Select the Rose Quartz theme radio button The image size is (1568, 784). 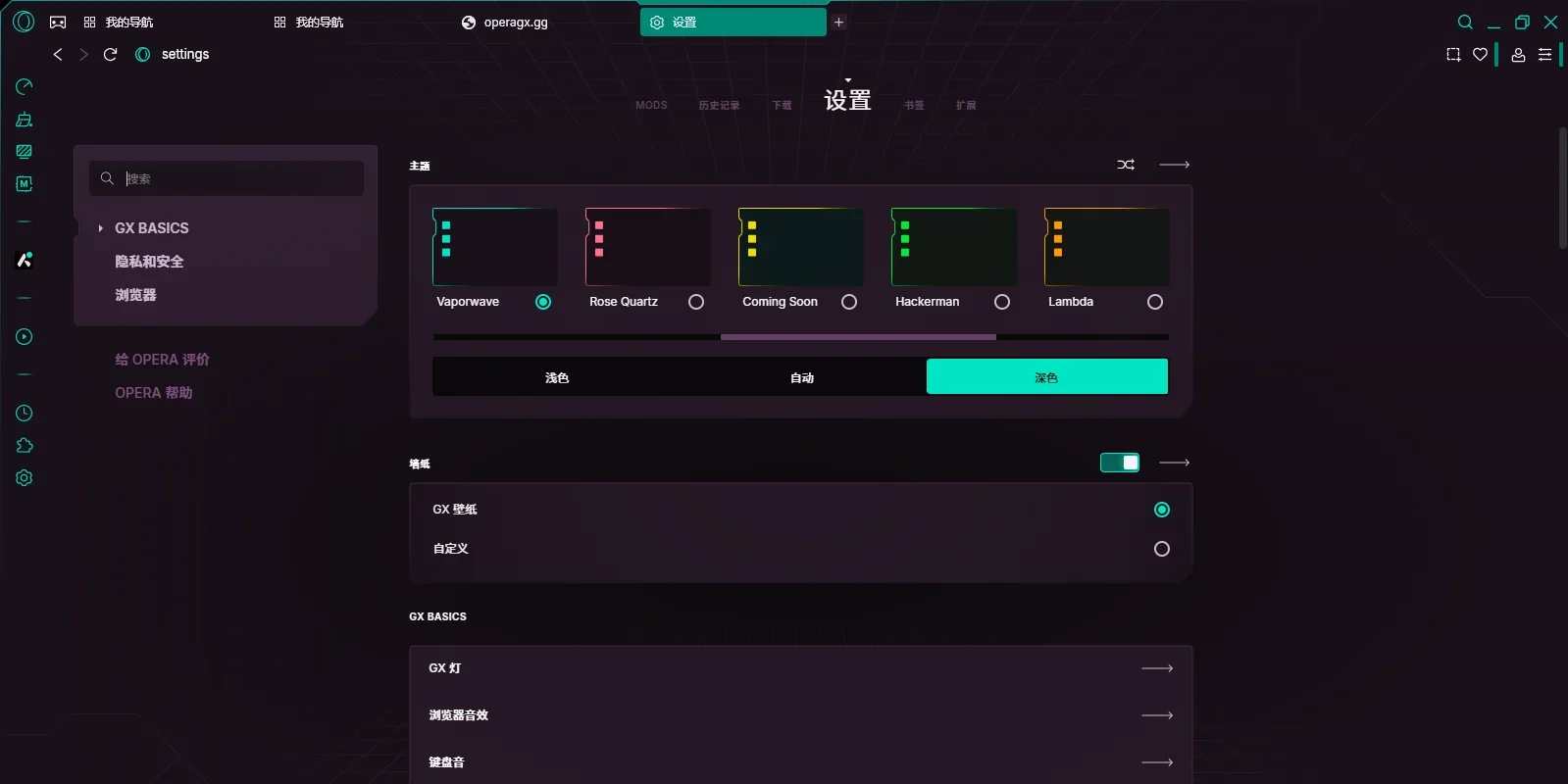click(696, 302)
